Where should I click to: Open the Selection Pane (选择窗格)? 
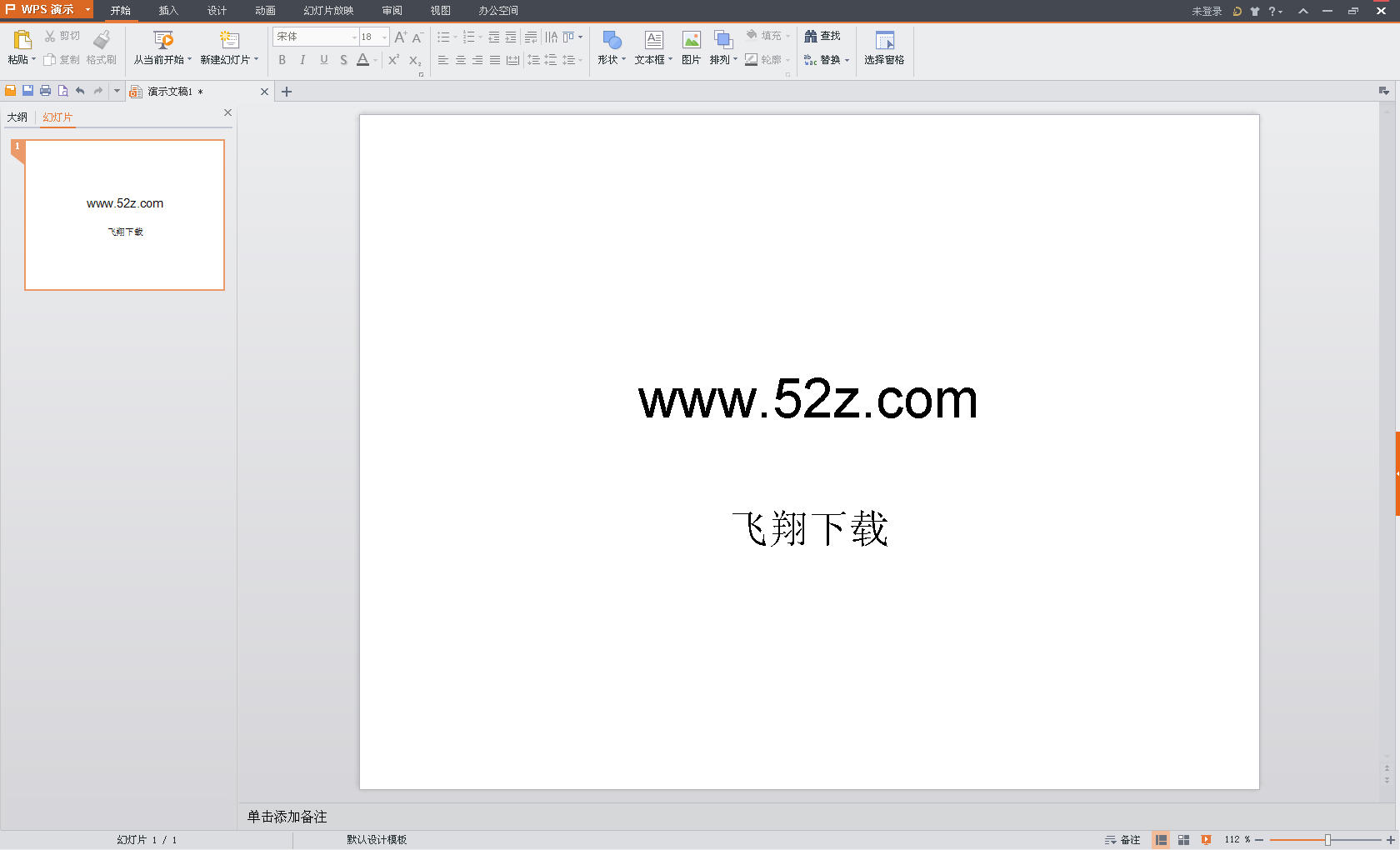click(884, 47)
